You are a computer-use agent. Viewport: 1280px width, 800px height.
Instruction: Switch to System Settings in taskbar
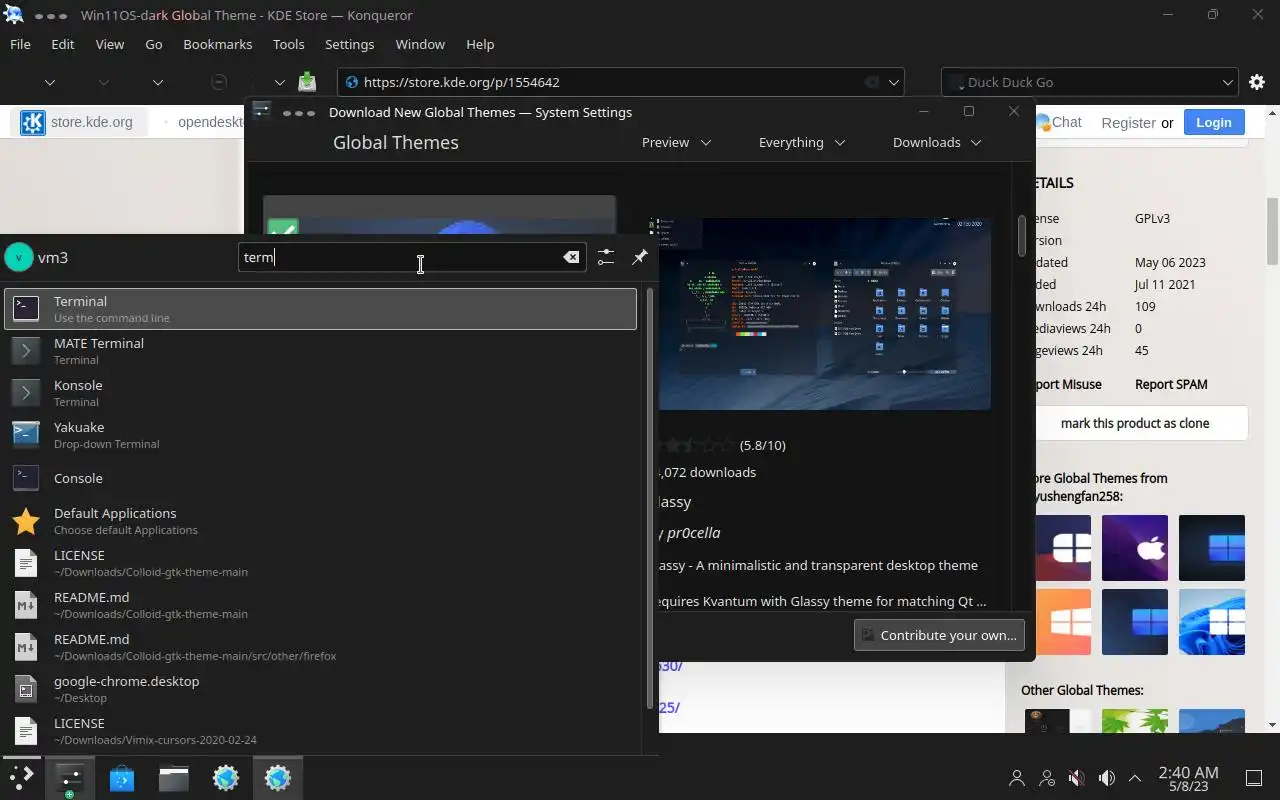pyautogui.click(x=70, y=777)
